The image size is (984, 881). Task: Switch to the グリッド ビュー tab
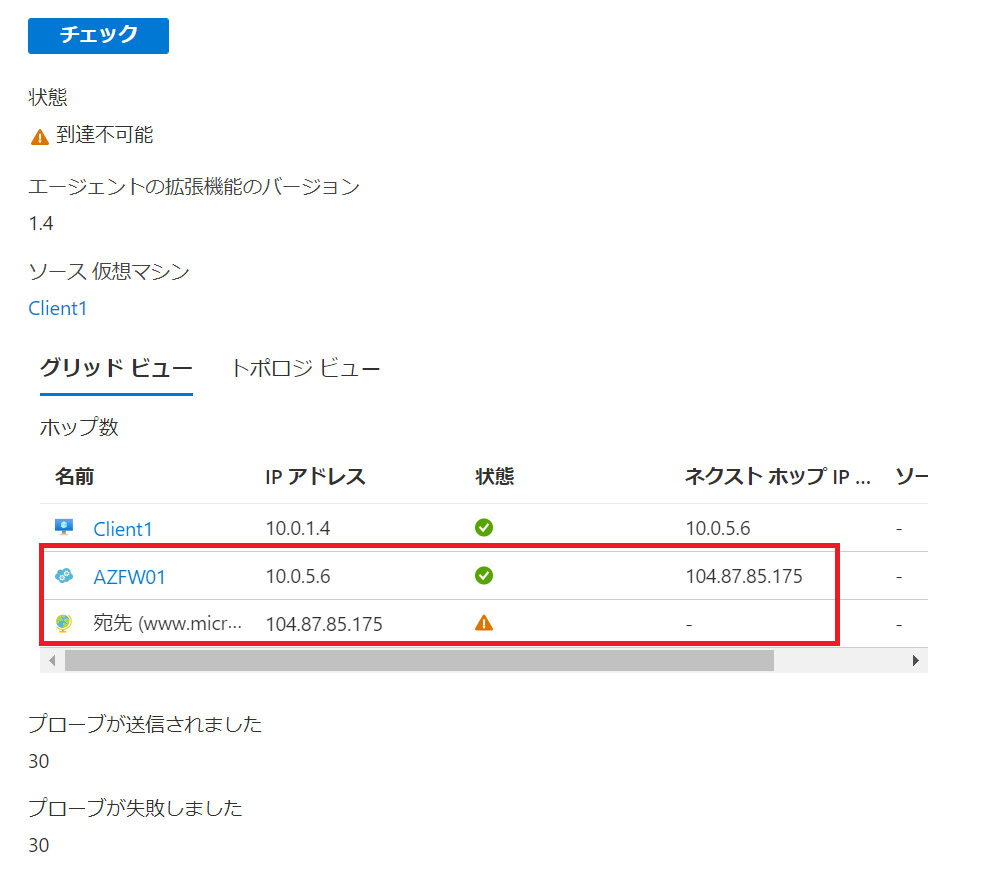pyautogui.click(x=116, y=368)
